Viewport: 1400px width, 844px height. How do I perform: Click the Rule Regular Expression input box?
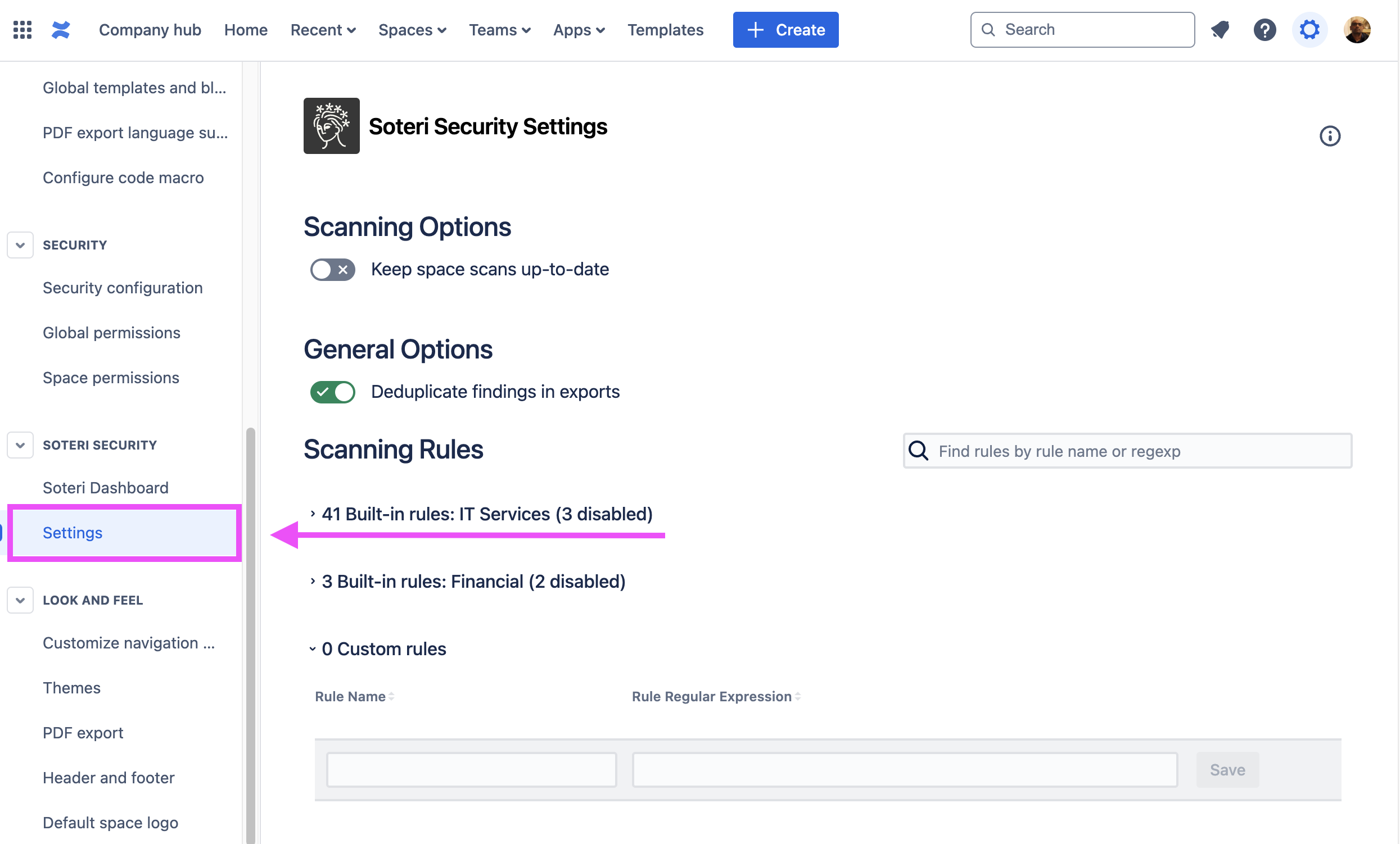tap(905, 770)
